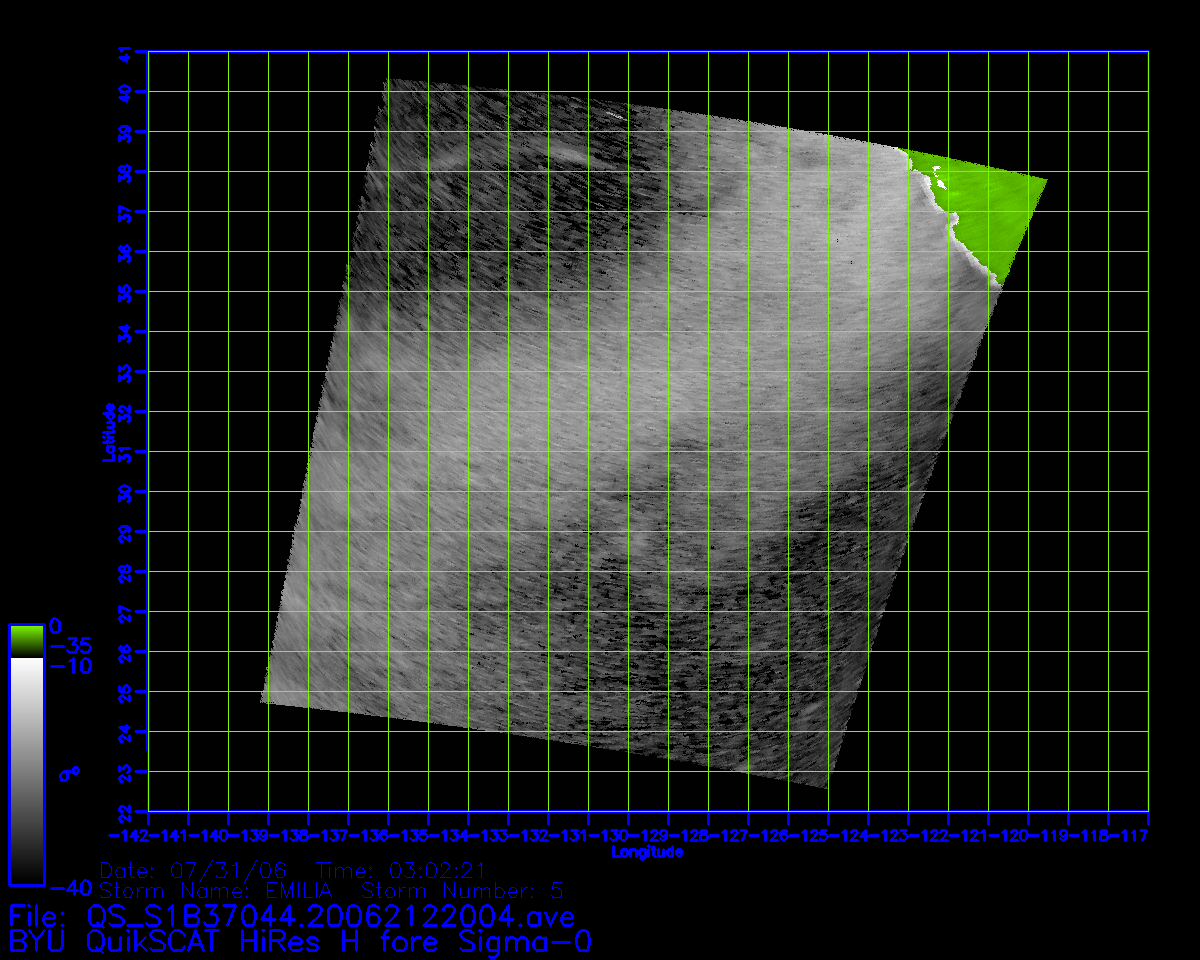Click the Longitude axis title
Screen dimensions: 1200x960
[x=647, y=852]
